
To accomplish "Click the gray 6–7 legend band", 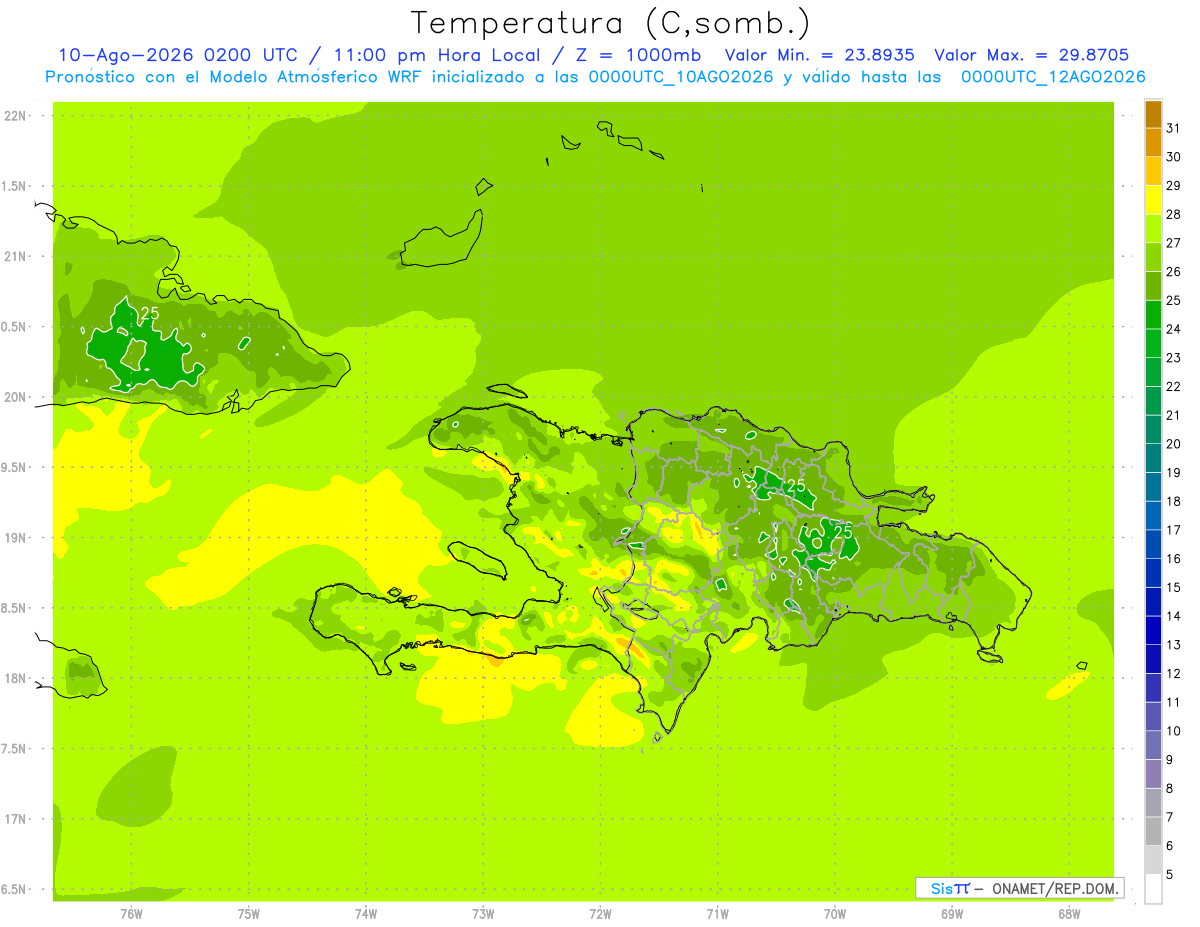I will click(x=1153, y=831).
